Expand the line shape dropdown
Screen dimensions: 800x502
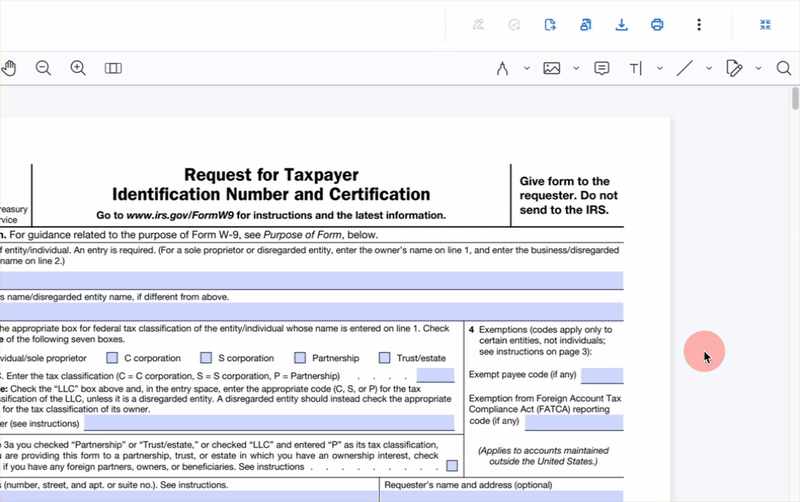709,68
